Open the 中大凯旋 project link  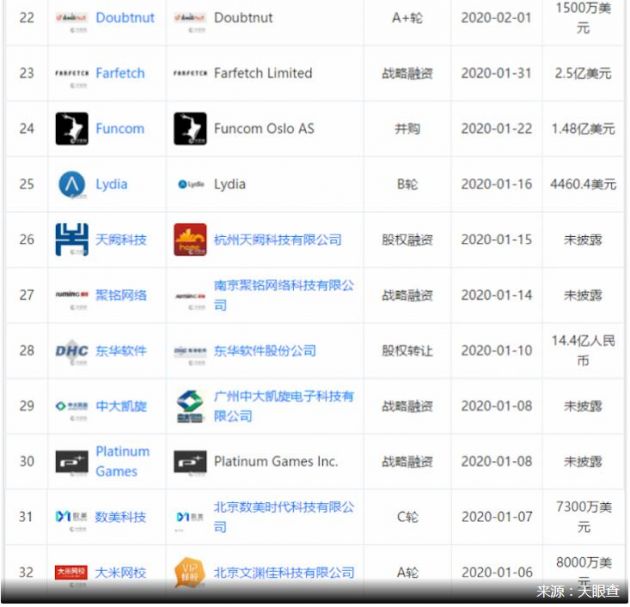point(121,406)
